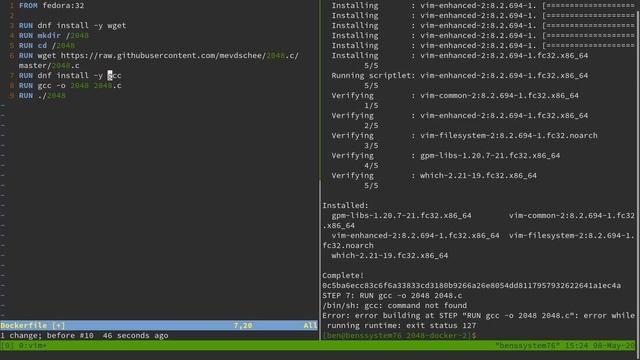Click 'running runtime: exit status 127' line

pos(401,326)
